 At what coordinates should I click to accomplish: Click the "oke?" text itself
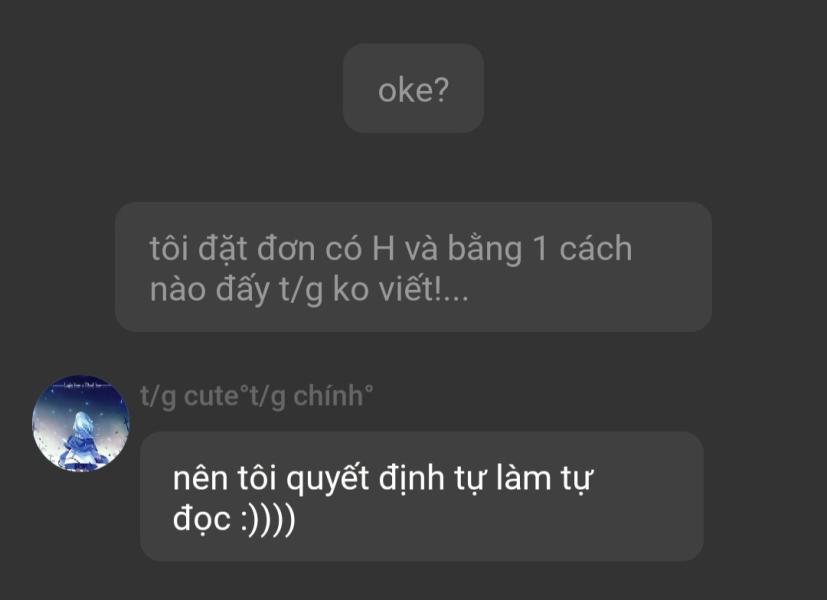point(414,90)
